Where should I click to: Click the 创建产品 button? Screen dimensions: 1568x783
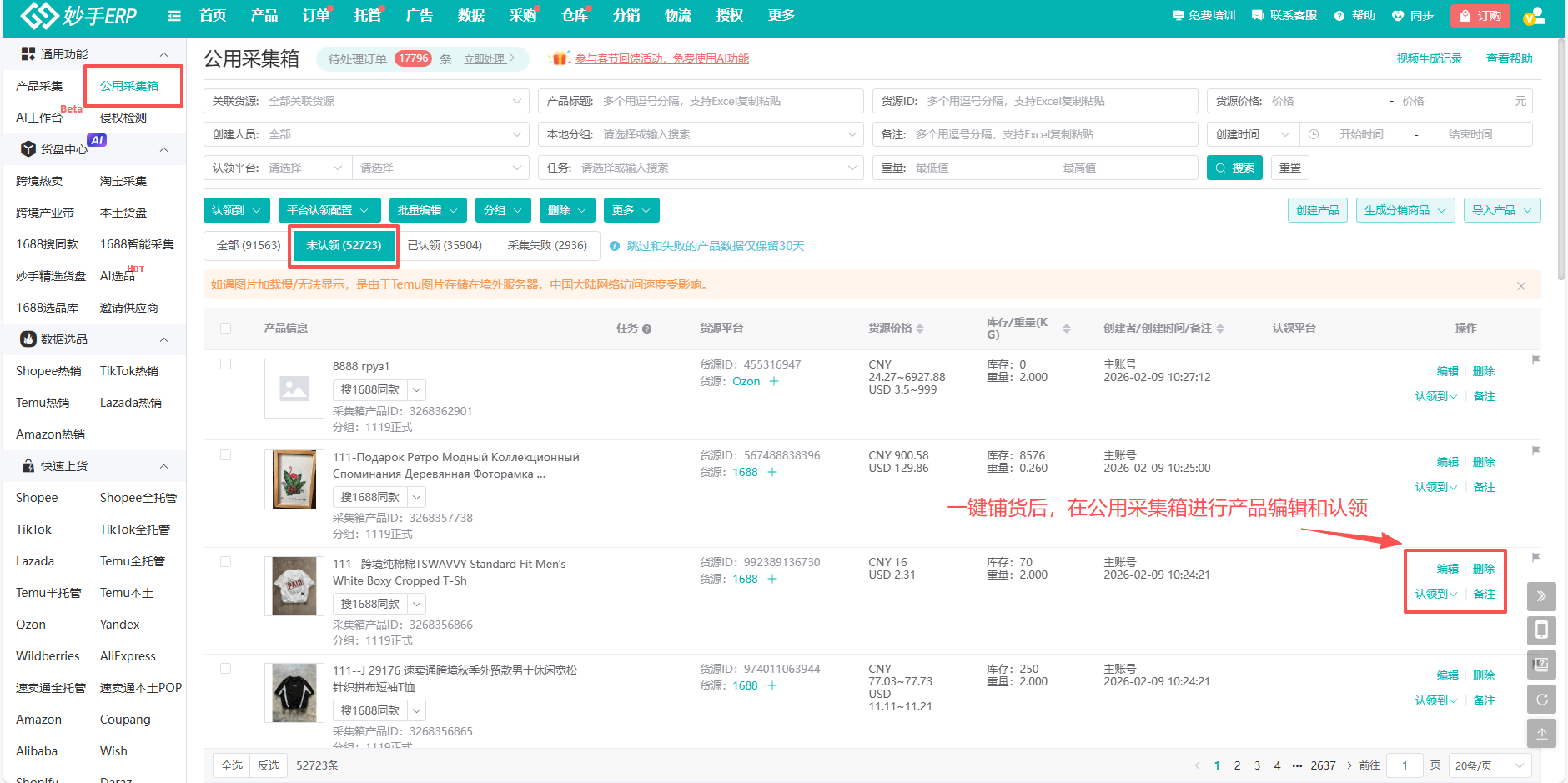(1317, 210)
